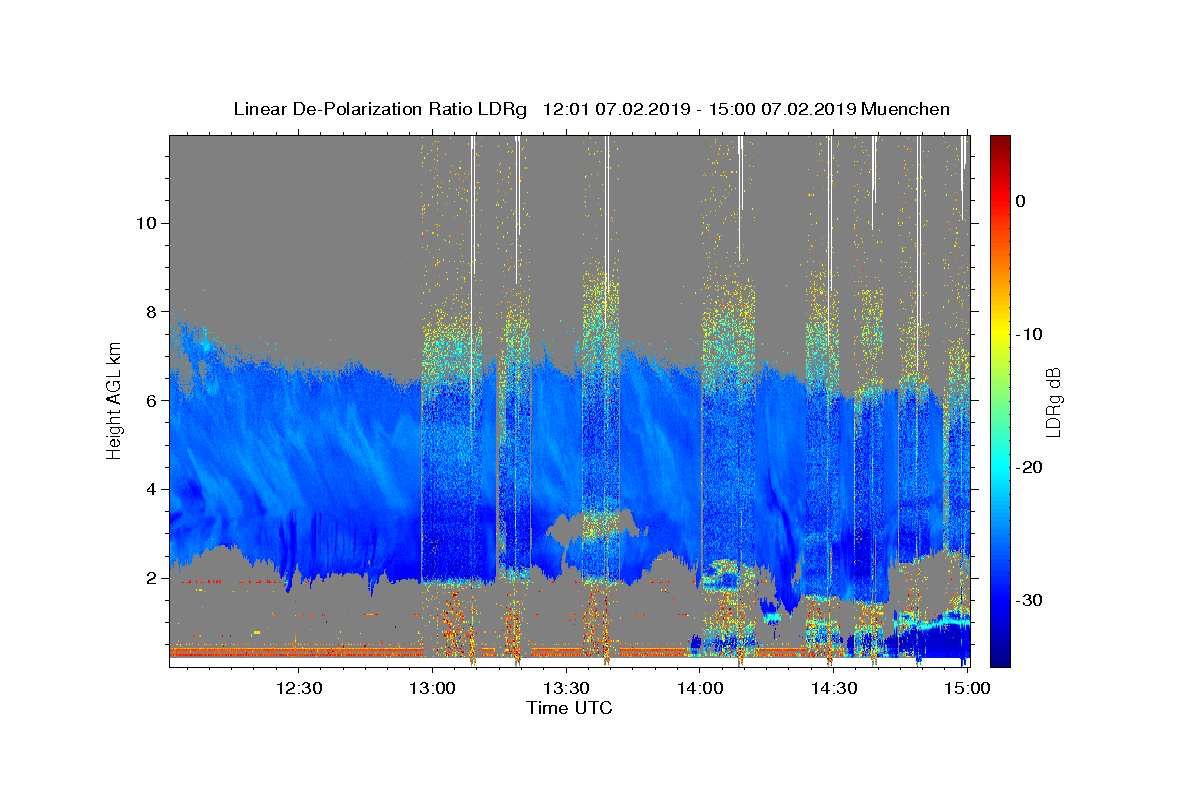This screenshot has width=1200, height=800.
Task: Click the 'LDRg dB' colorbar label
Action: 1053,403
